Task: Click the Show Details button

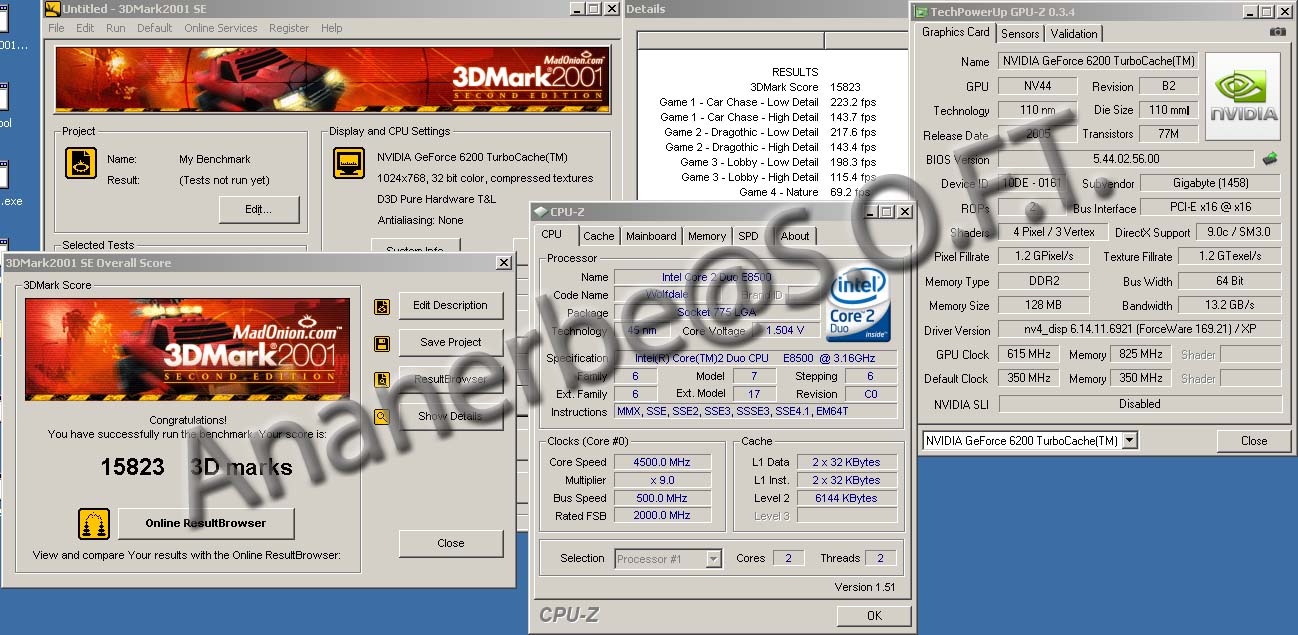Action: (451, 417)
